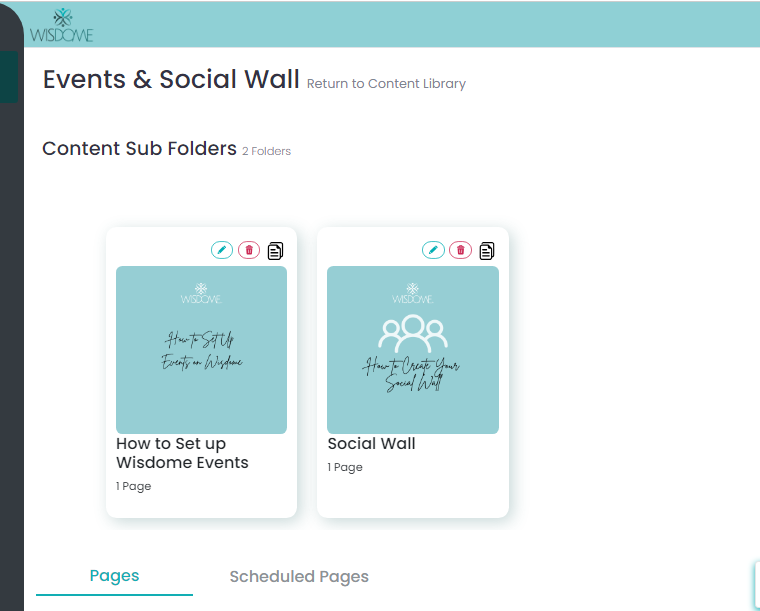Click the pages icon on the Wisdome Events card
The height and width of the screenshot is (611, 760).
(x=276, y=250)
